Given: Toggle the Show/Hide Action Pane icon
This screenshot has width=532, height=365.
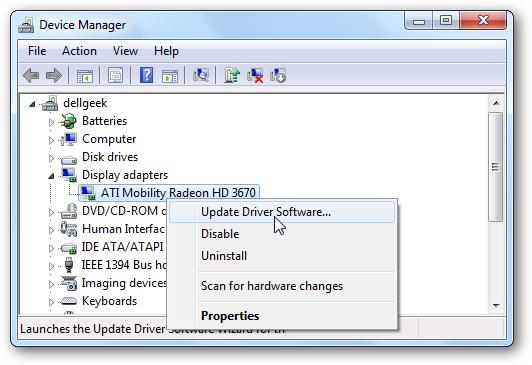Looking at the screenshot, I should [170, 76].
